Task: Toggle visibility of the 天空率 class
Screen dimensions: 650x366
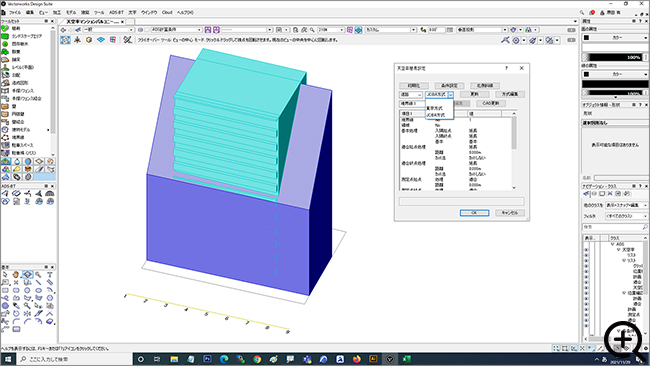Action: point(586,250)
